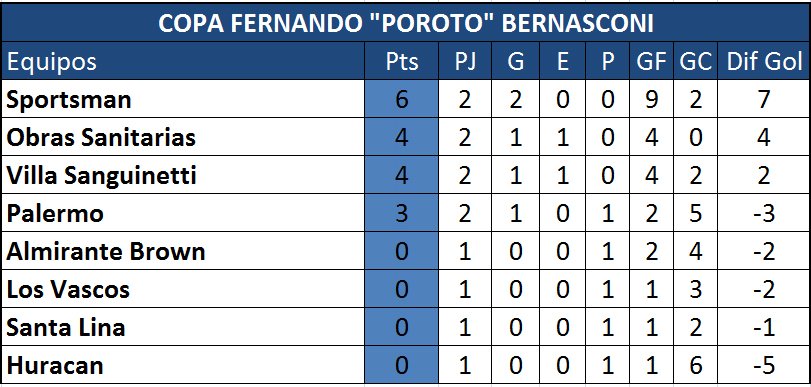The width and height of the screenshot is (811, 387).
Task: Select the Dif Gol column header
Action: [x=764, y=61]
